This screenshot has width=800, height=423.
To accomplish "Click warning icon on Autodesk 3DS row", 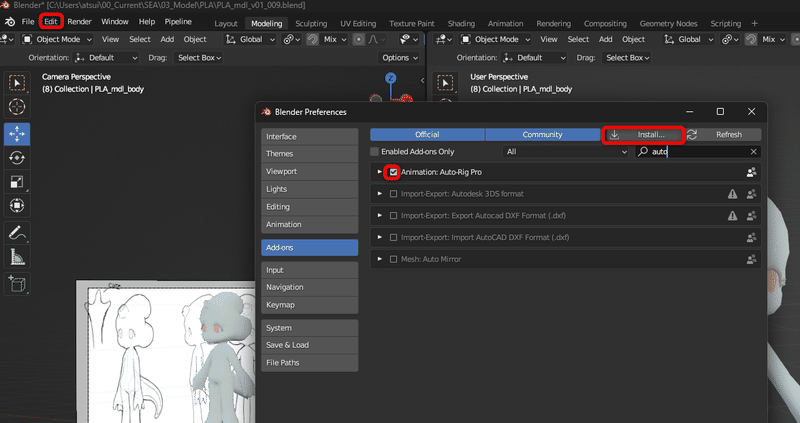I will click(x=732, y=194).
